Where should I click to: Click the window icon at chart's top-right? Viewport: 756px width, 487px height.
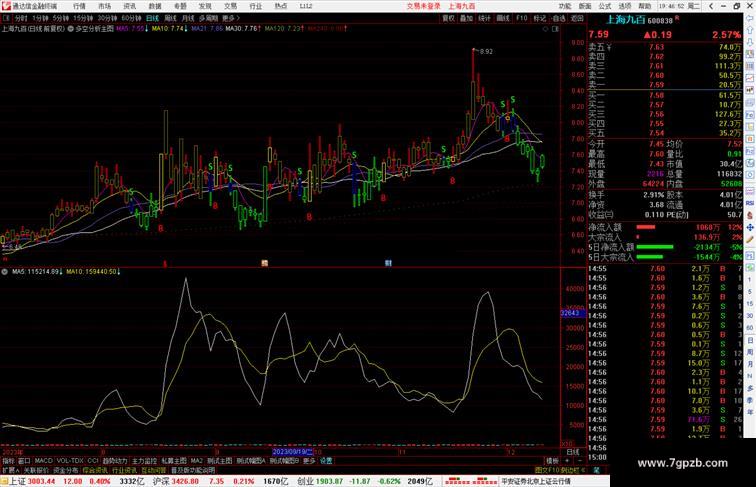[555, 29]
